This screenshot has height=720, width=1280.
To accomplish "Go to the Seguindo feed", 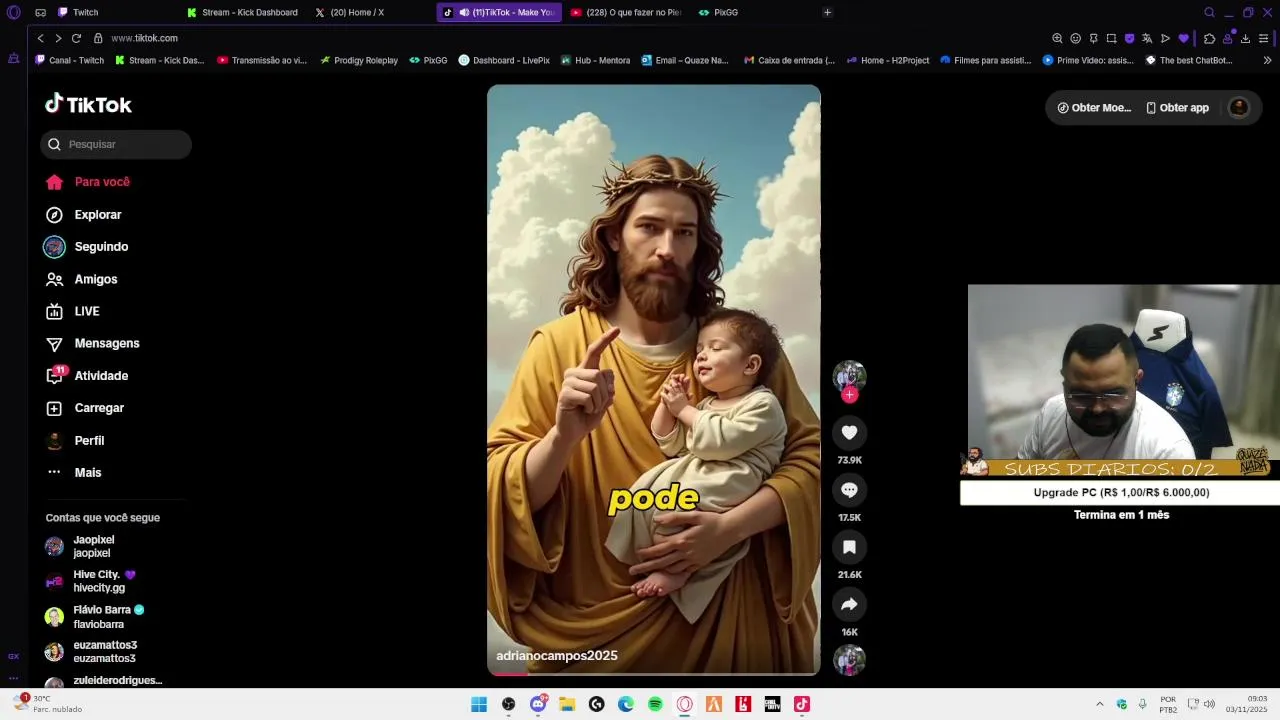I will [87, 247].
